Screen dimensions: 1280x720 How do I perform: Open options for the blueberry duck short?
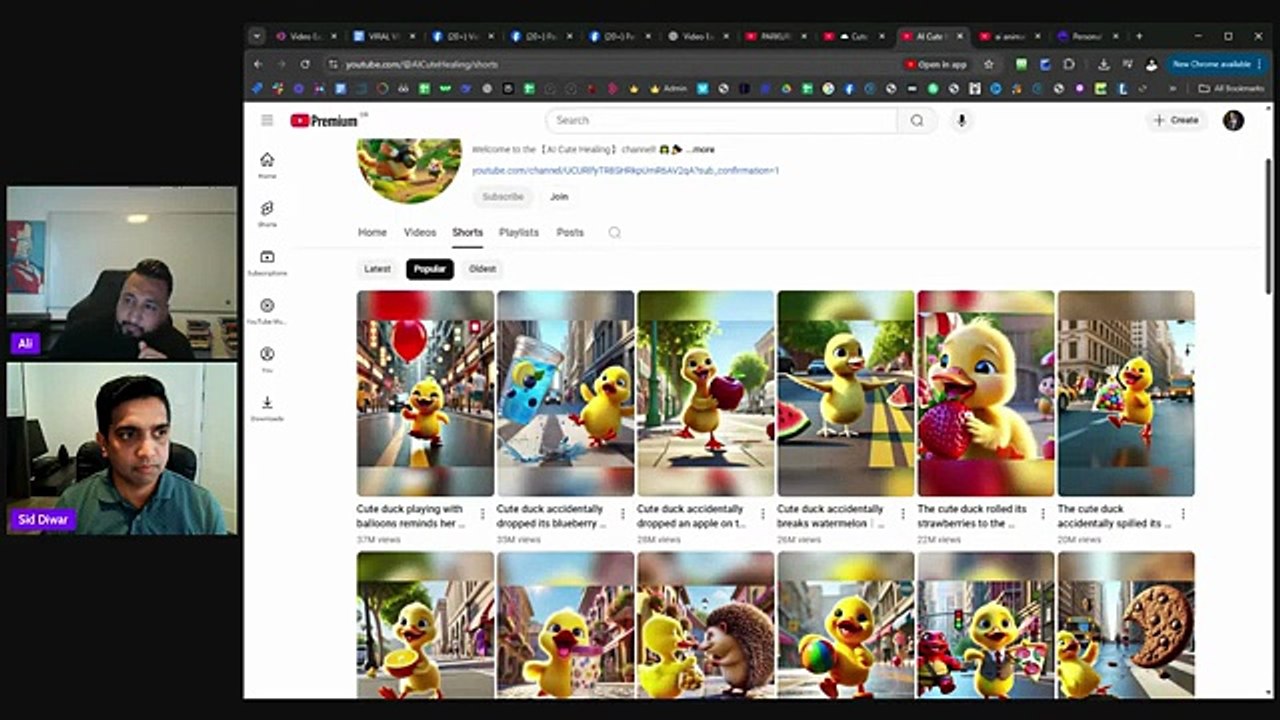[x=622, y=514]
